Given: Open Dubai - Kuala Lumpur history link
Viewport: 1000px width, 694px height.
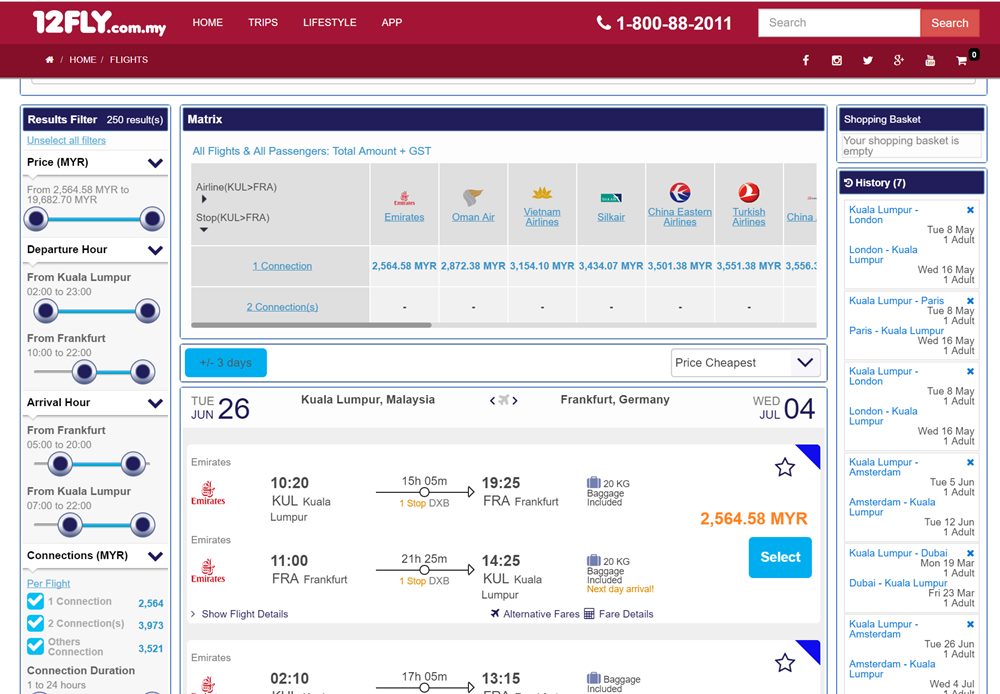Looking at the screenshot, I should click(x=898, y=583).
